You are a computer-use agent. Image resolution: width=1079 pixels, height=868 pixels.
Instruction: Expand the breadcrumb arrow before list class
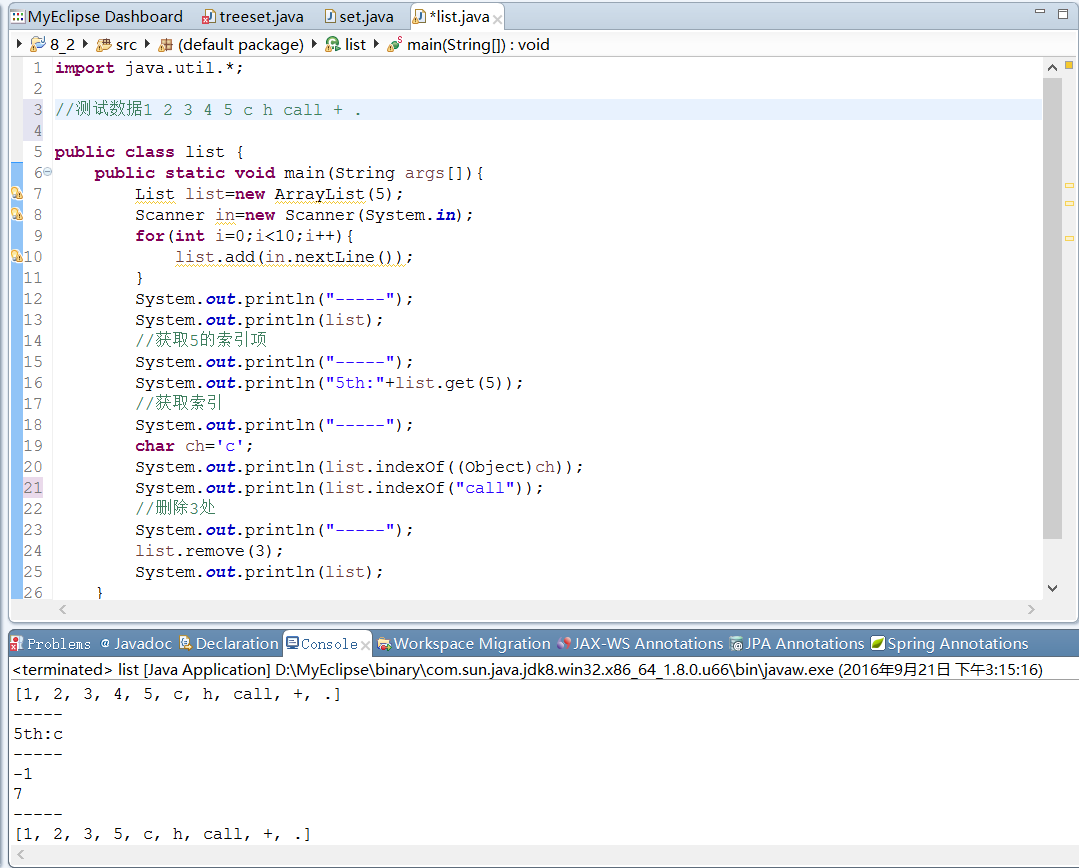pyautogui.click(x=314, y=44)
